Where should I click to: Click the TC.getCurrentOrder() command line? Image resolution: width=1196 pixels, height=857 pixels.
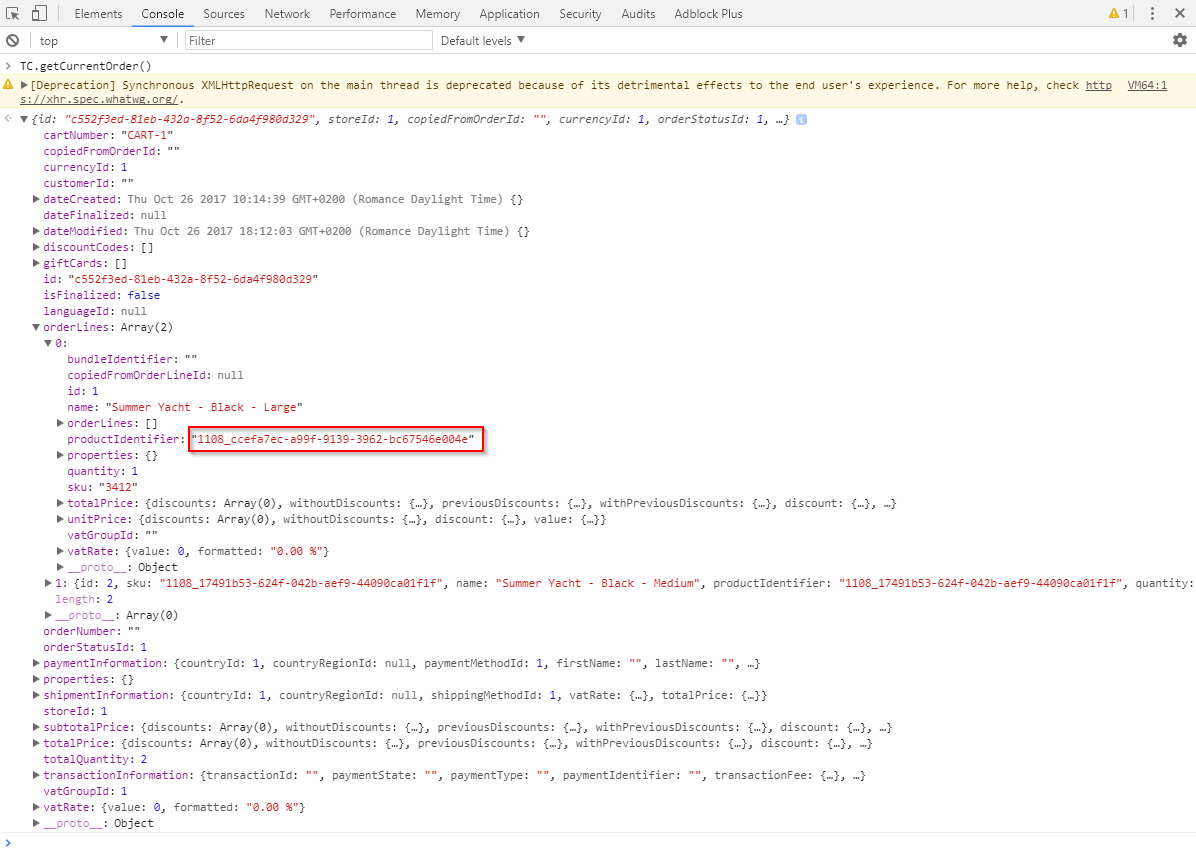(85, 66)
